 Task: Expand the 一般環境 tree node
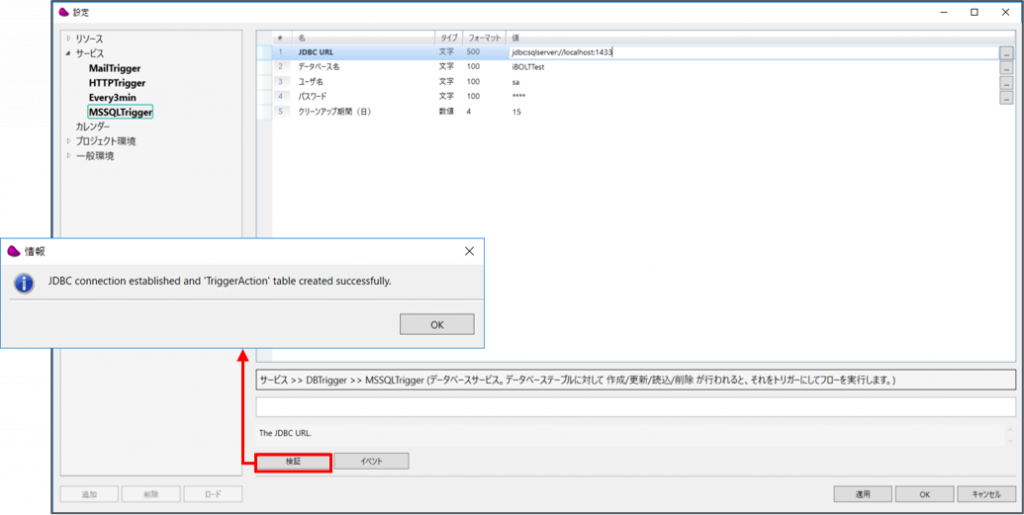(x=68, y=156)
